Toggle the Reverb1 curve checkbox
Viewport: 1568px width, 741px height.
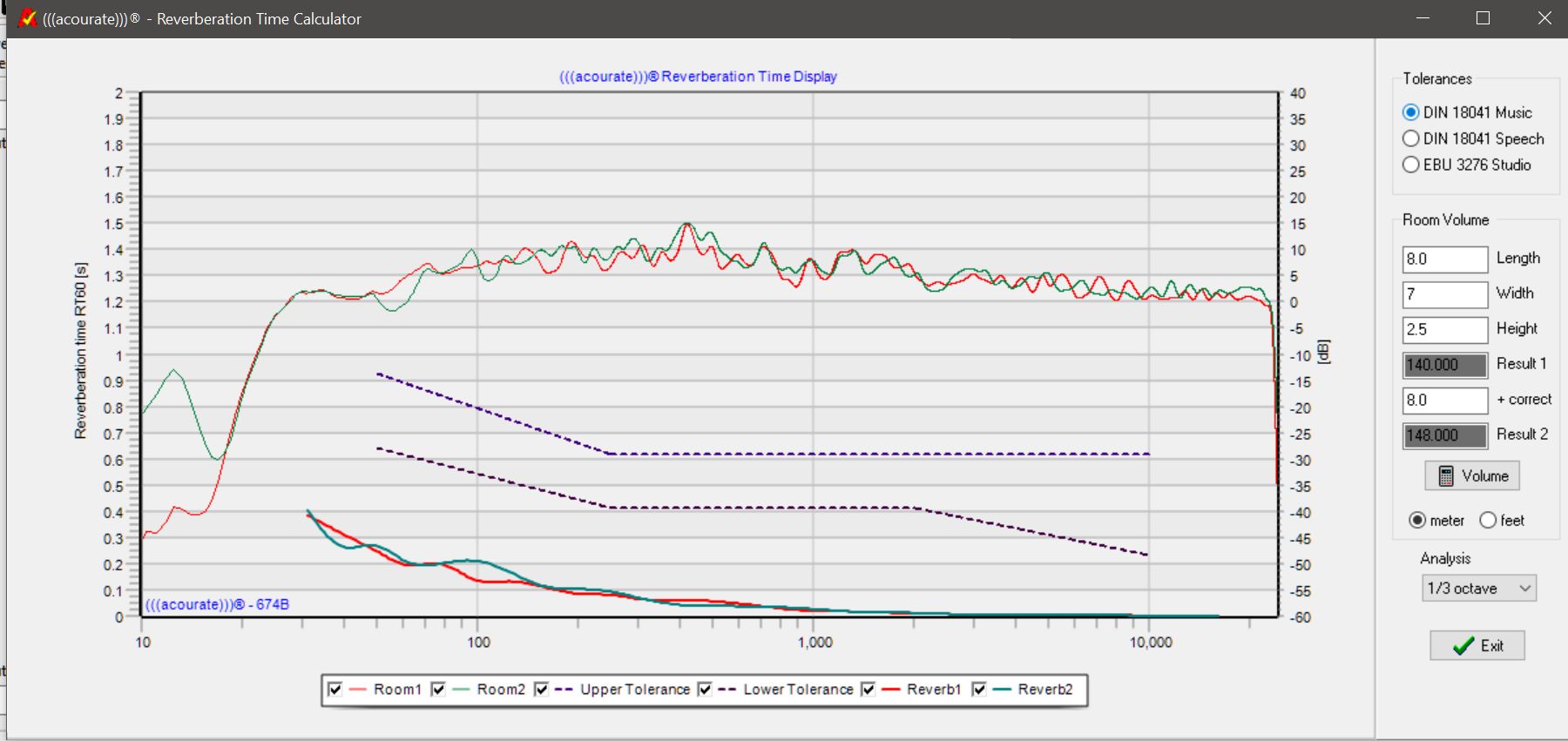pos(868,690)
